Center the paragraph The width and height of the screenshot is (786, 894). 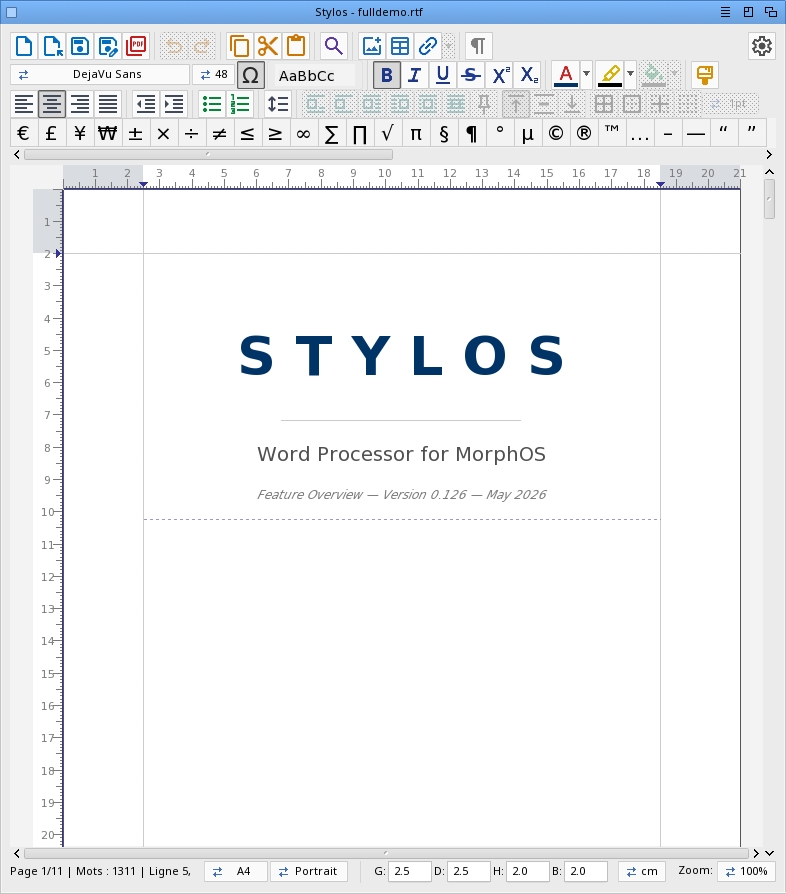(52, 104)
